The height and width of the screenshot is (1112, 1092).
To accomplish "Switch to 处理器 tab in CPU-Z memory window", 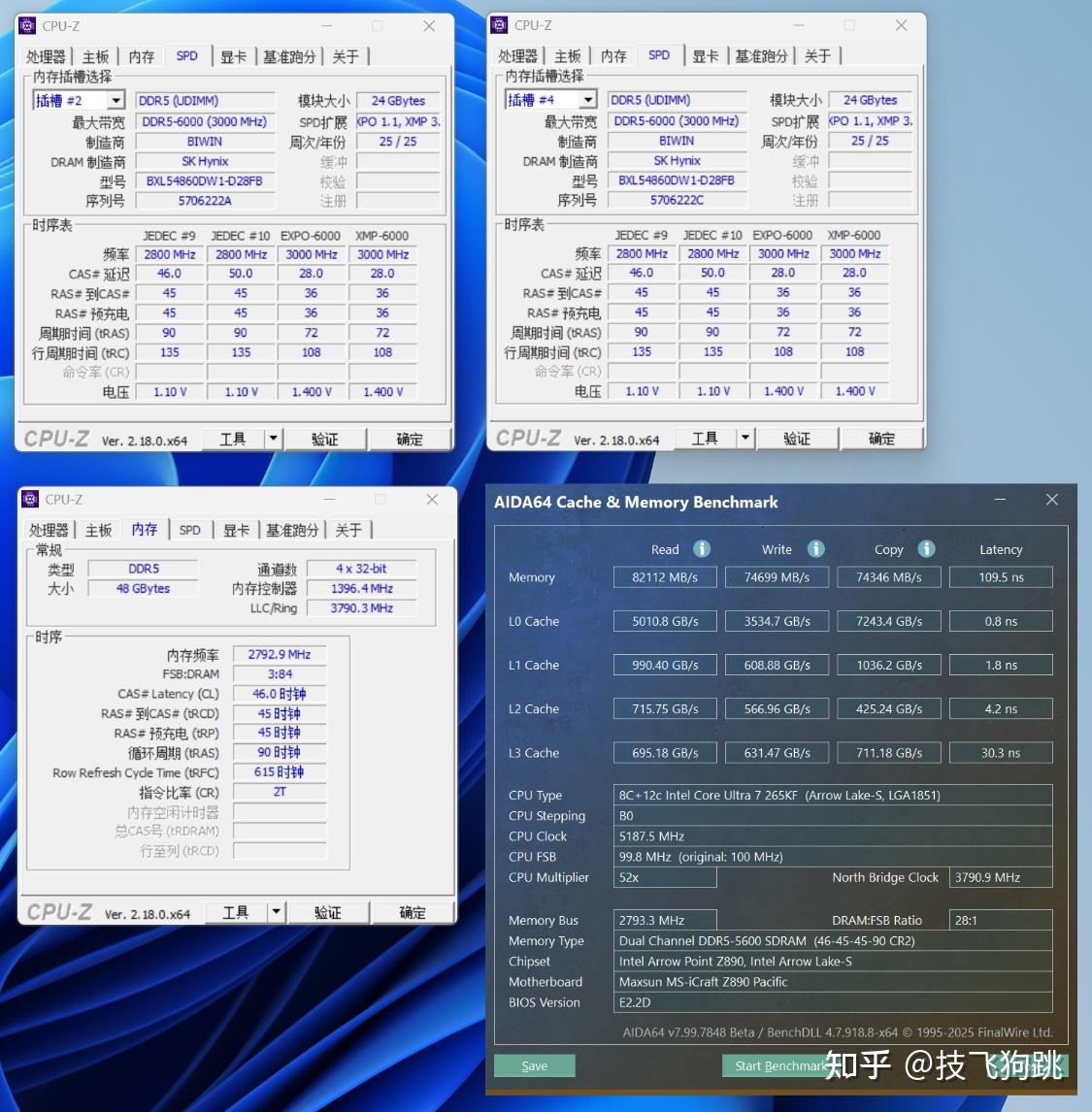I will tap(49, 530).
